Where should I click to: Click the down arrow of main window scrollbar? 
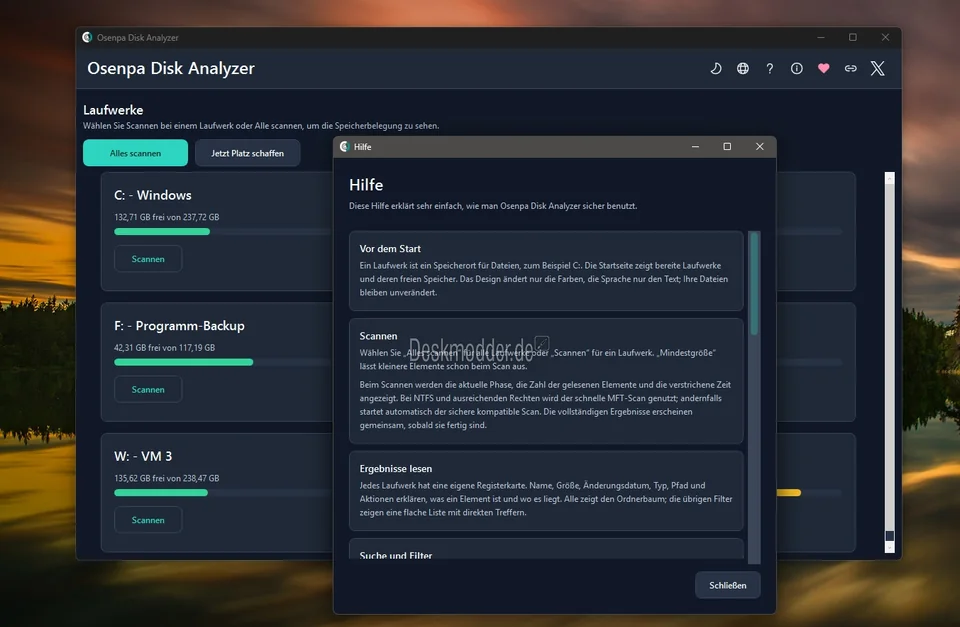[890, 548]
